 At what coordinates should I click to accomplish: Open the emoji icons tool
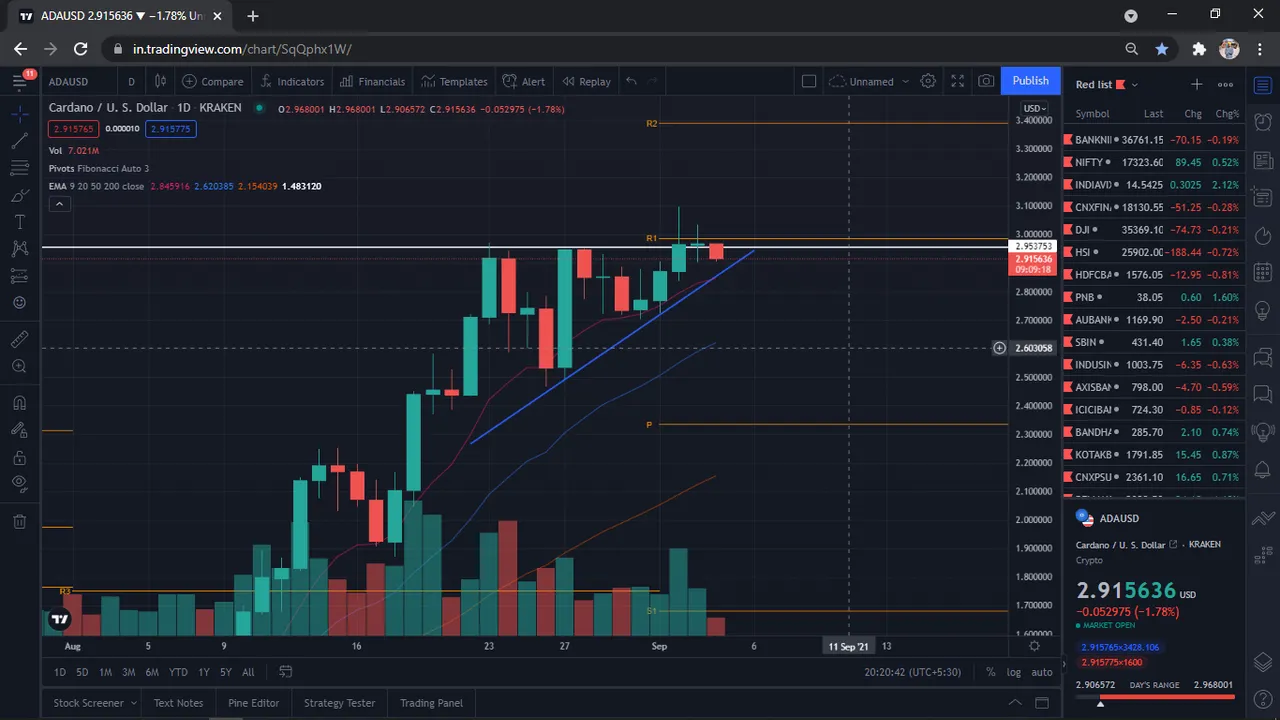pyautogui.click(x=19, y=303)
